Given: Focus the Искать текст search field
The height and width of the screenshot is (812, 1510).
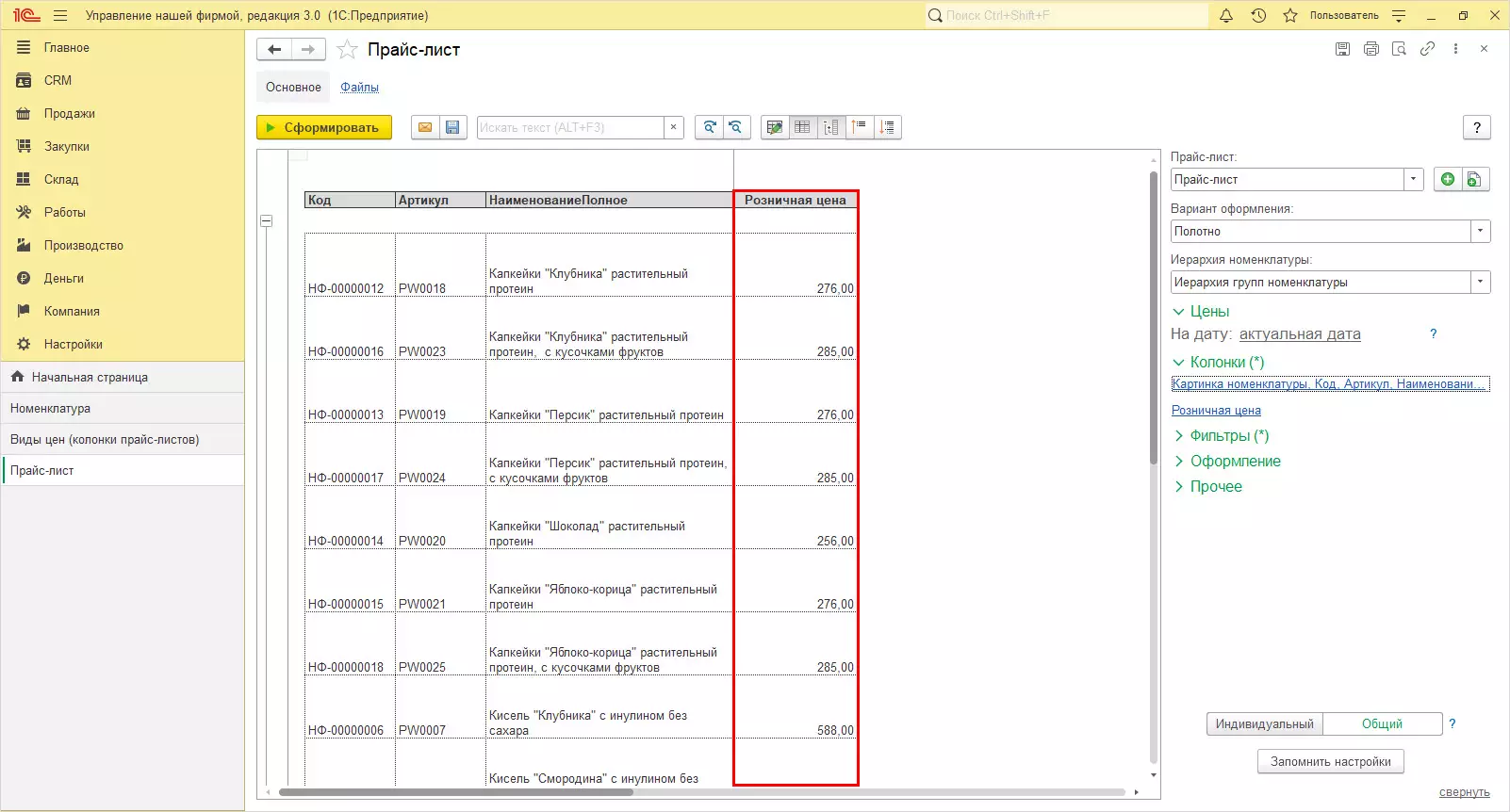Looking at the screenshot, I should pyautogui.click(x=570, y=127).
